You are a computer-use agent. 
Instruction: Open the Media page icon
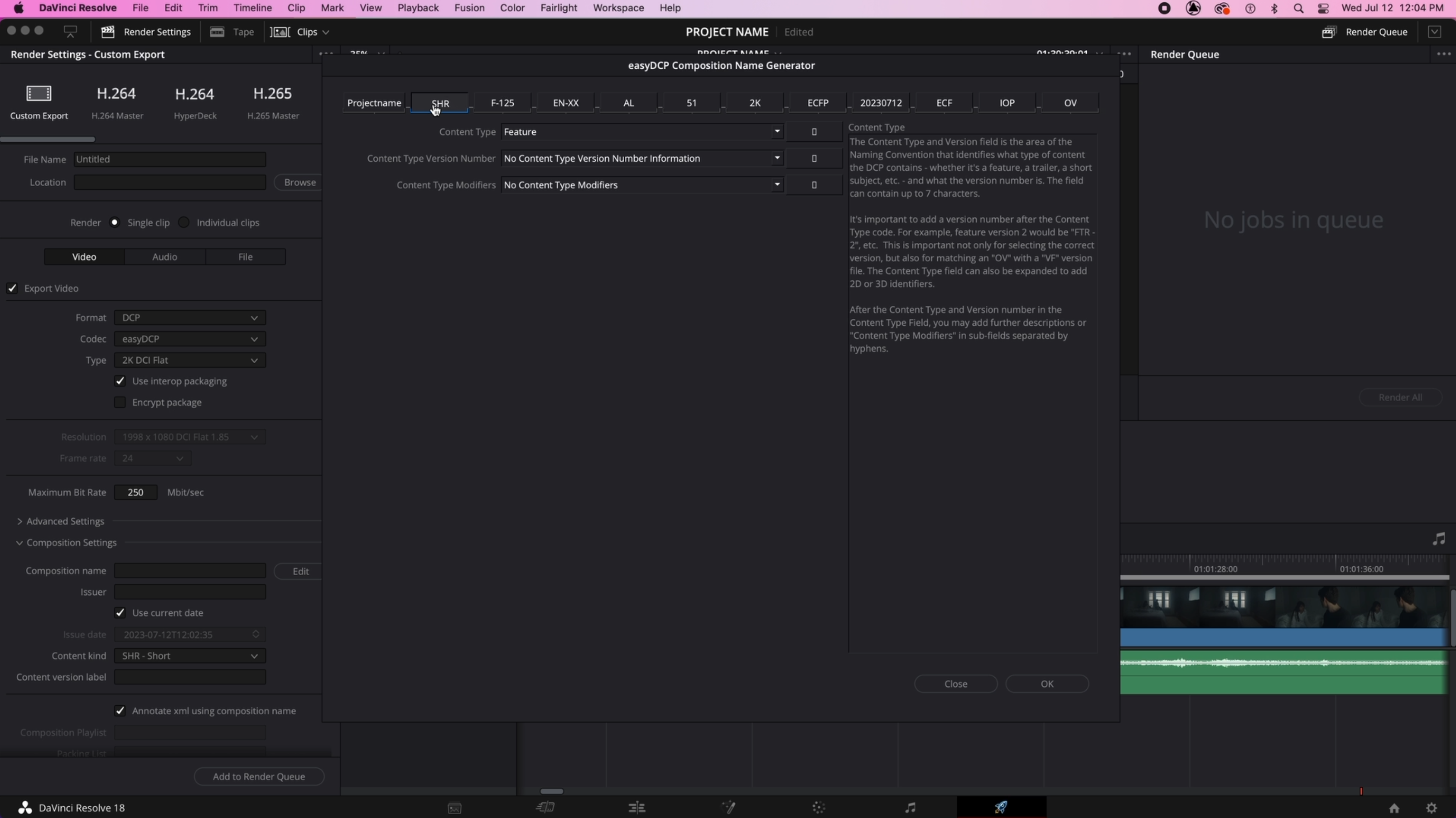click(454, 808)
